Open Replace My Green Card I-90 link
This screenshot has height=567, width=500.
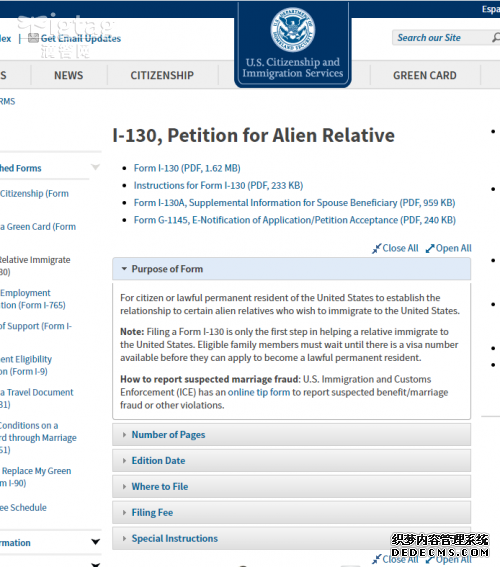coord(35,477)
